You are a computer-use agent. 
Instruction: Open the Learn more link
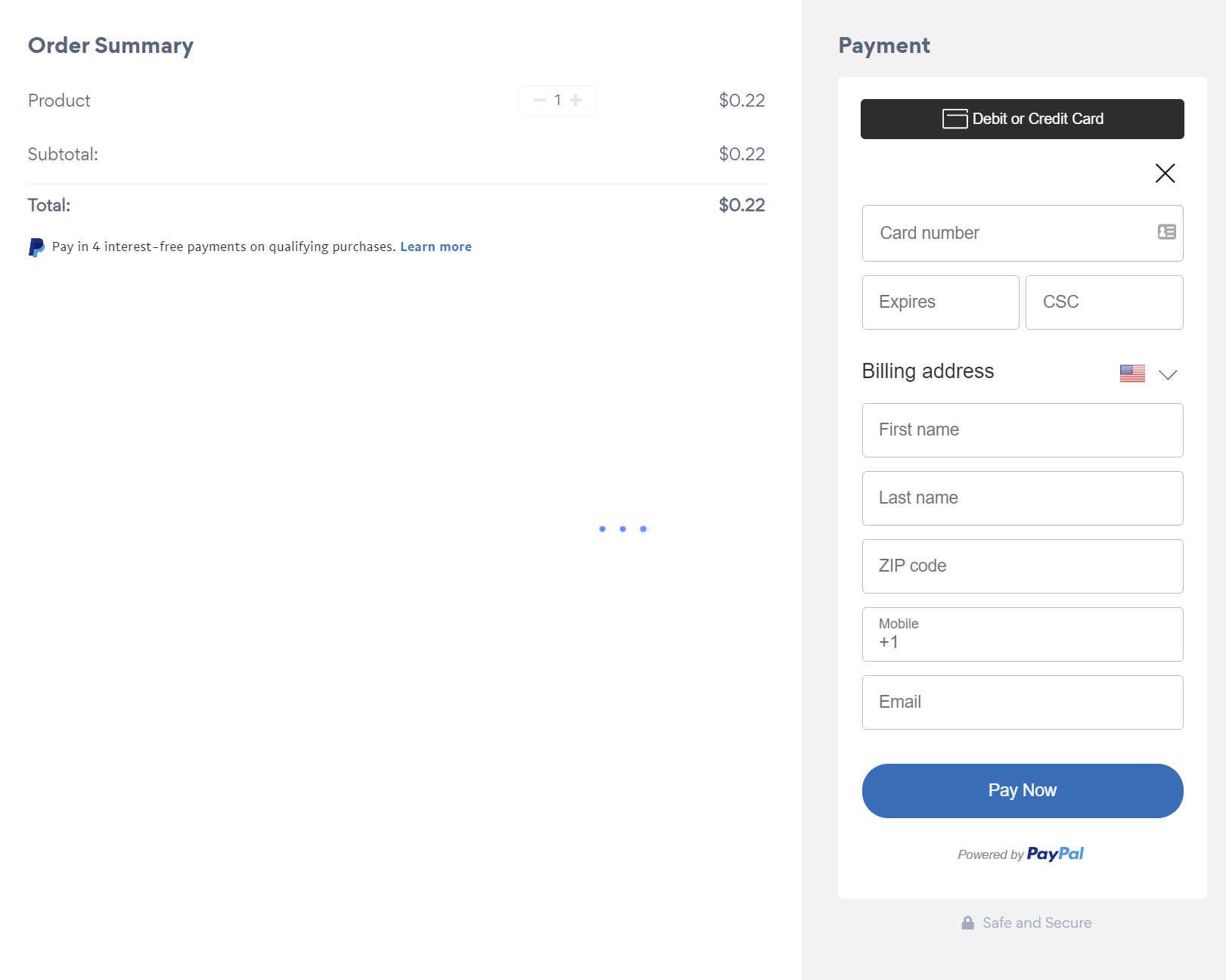click(436, 247)
